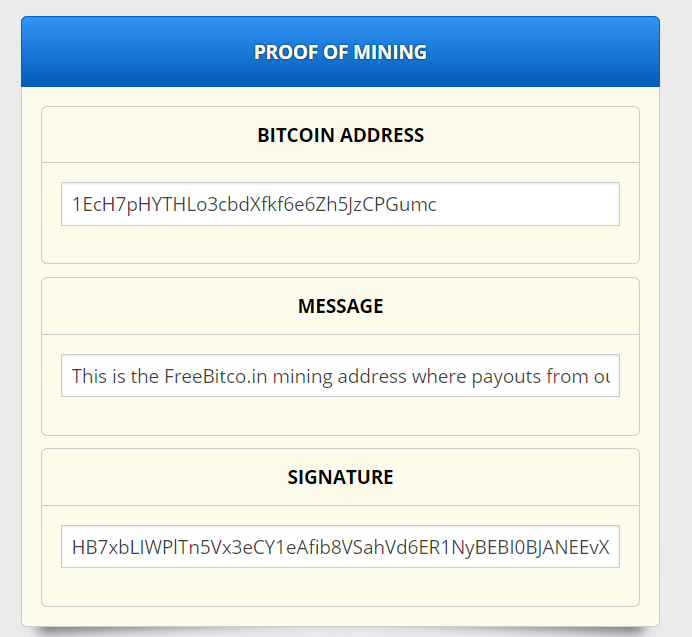Click the word mining in message field
692x637 pixels.
pyautogui.click(x=303, y=377)
